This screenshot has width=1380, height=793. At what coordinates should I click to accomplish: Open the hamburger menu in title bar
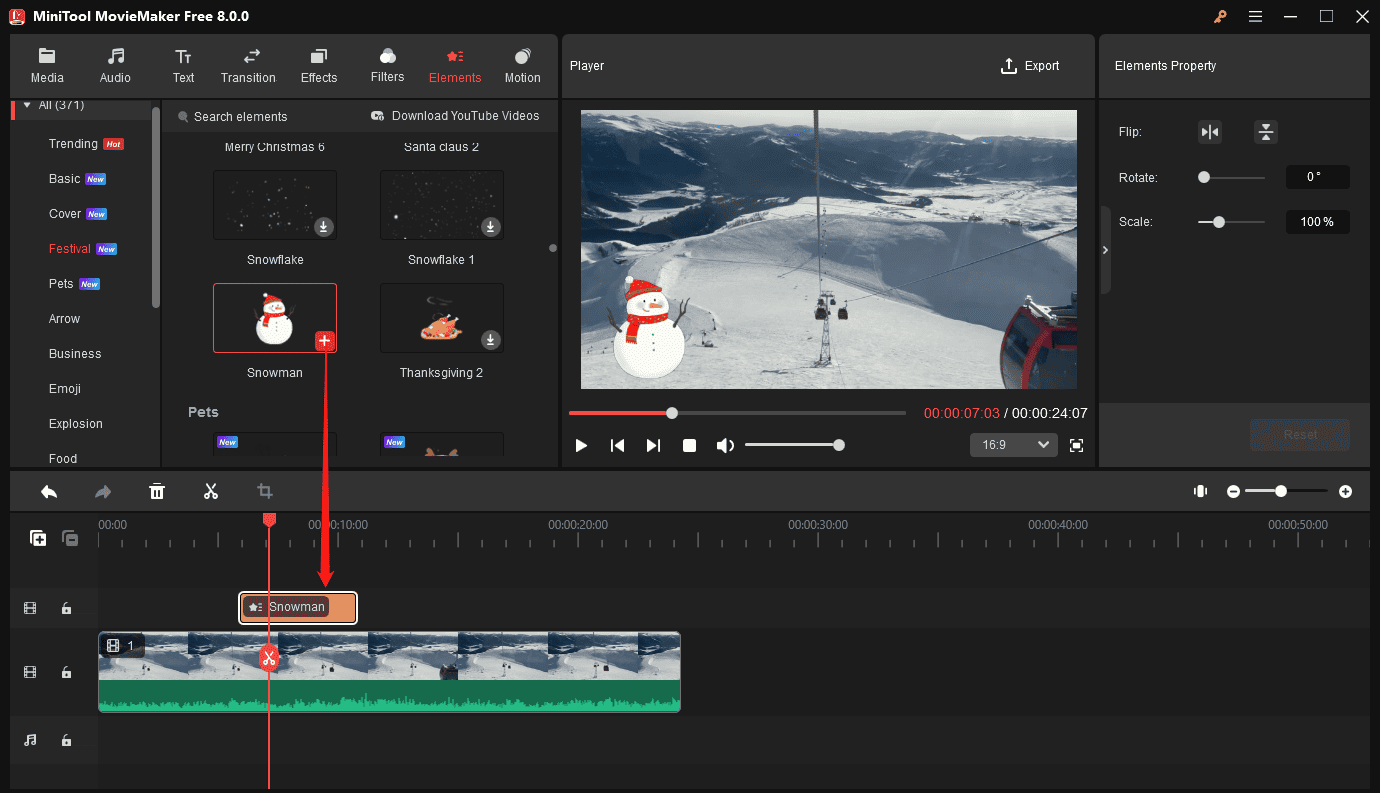[1255, 16]
